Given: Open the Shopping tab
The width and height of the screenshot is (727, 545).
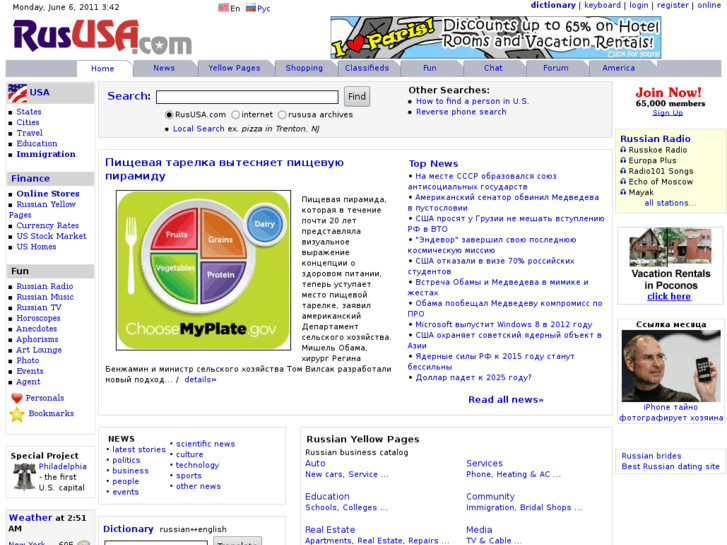Looking at the screenshot, I should (x=304, y=68).
